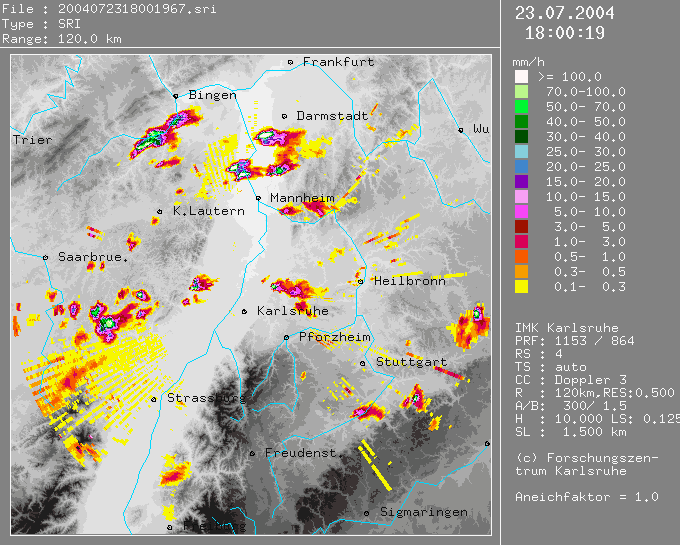Click the Pforzheim city marker
The image size is (680, 545).
[x=286, y=337]
